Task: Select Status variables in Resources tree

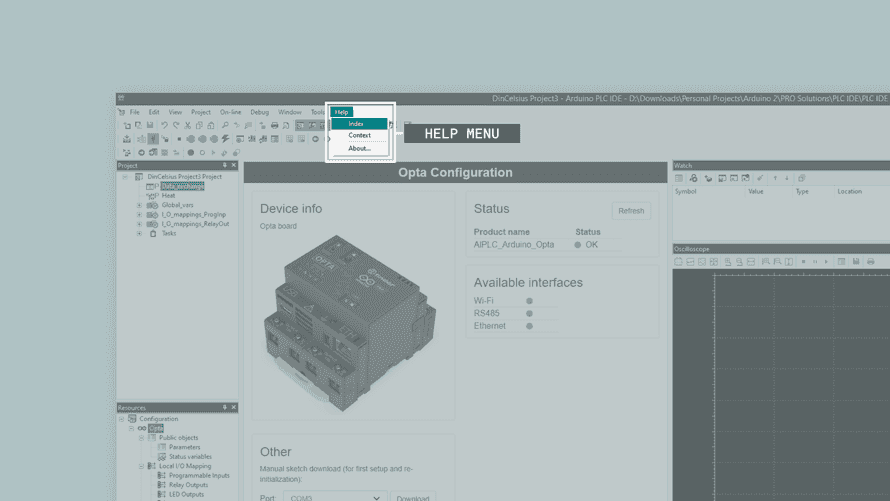Action: 190,457
